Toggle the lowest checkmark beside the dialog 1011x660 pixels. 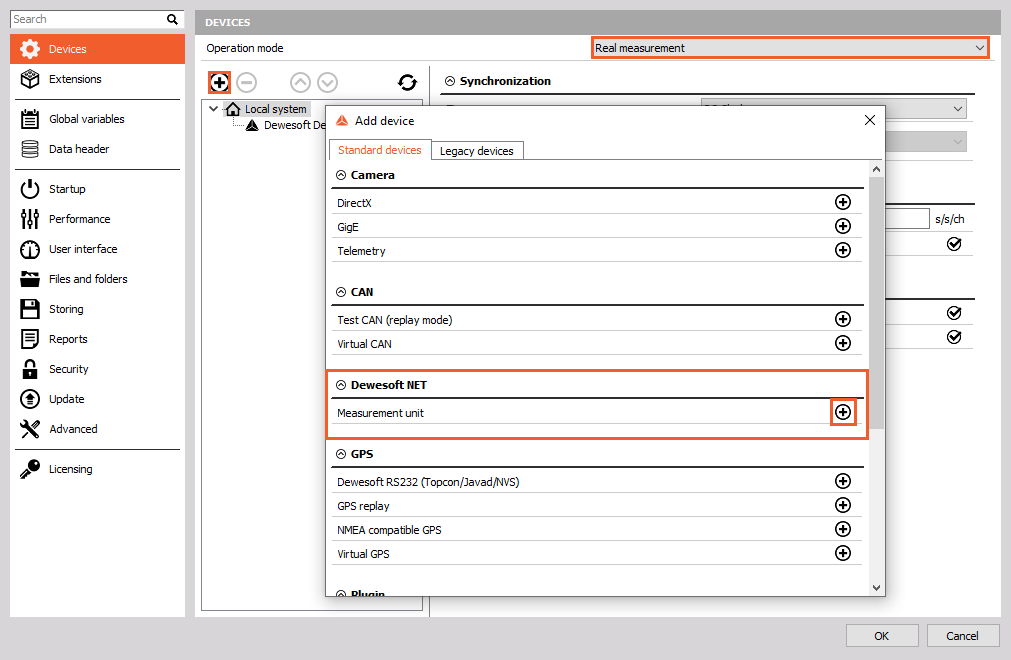(954, 337)
